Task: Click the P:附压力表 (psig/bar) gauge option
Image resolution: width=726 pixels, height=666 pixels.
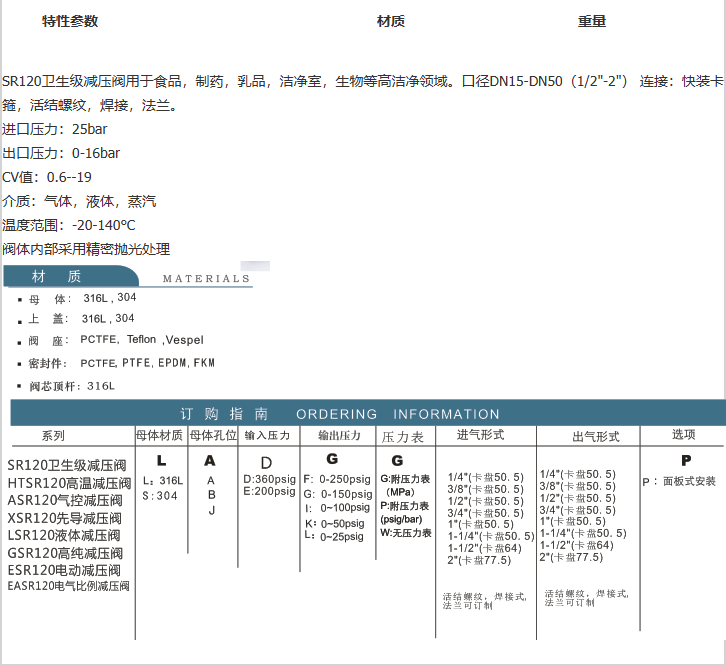Action: coord(405,513)
